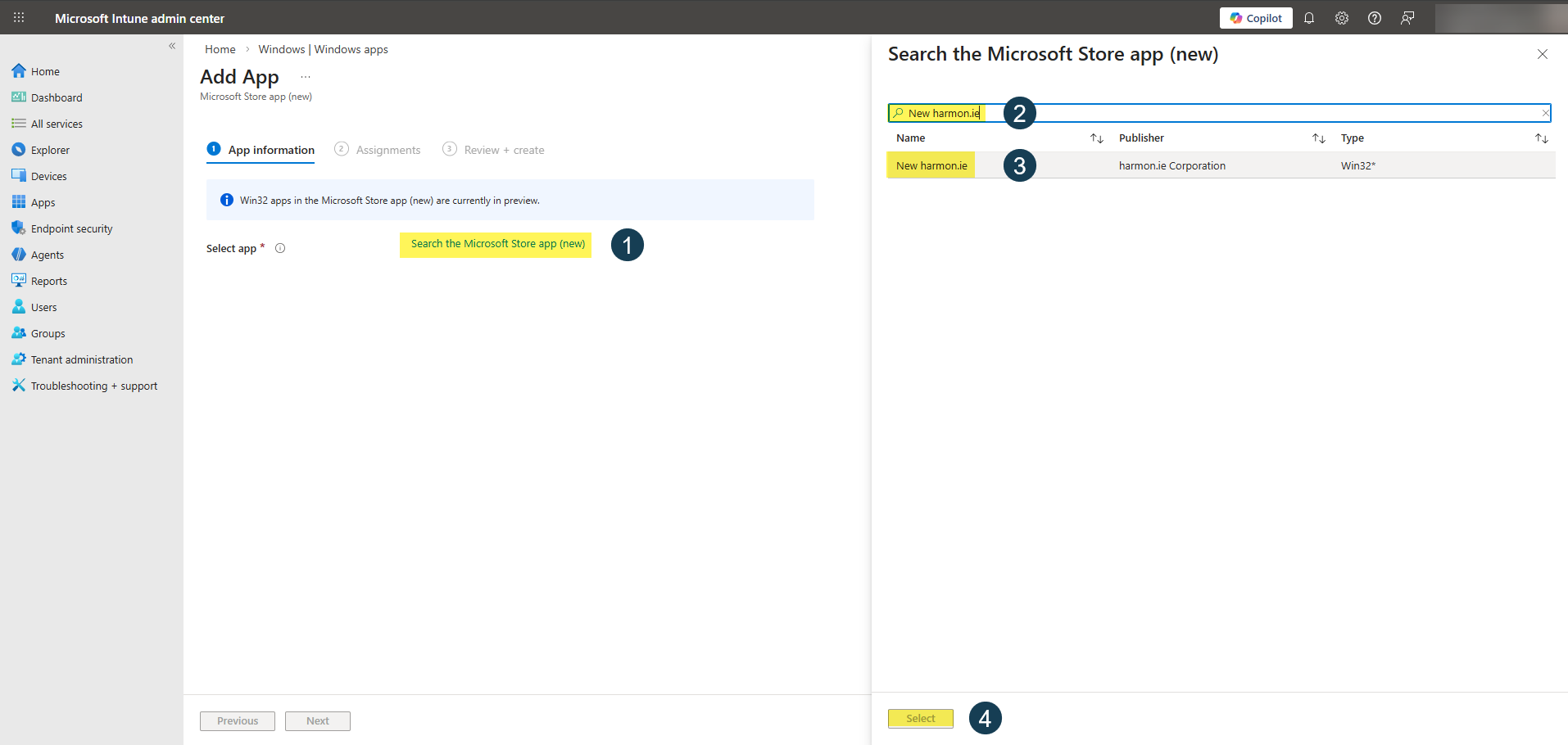Choose the New harmon.ie search result row
The width and height of the screenshot is (1568, 745).
[x=931, y=165]
